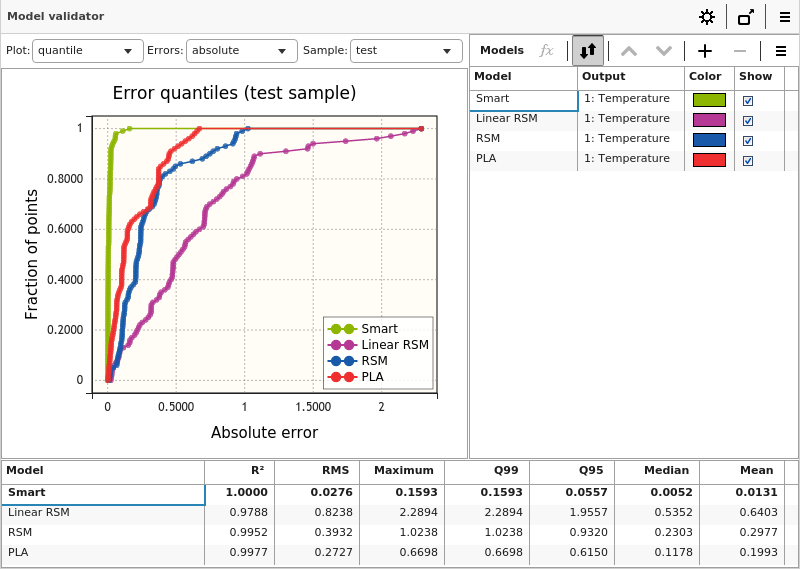
Task: Hide the PLA model curve
Action: tap(748, 161)
